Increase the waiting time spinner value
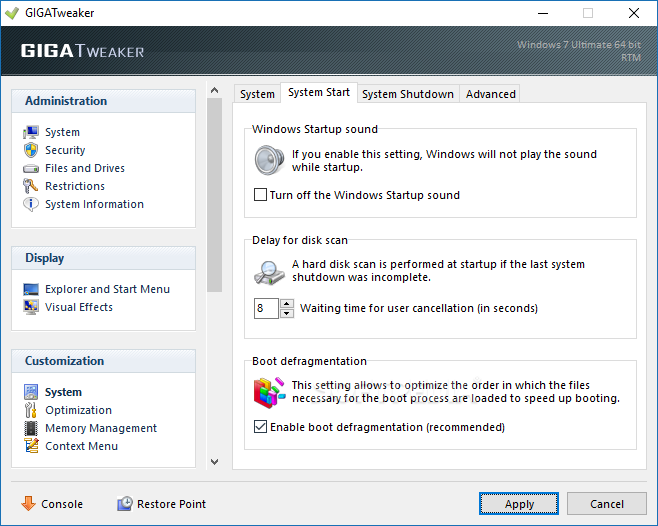 (x=287, y=304)
